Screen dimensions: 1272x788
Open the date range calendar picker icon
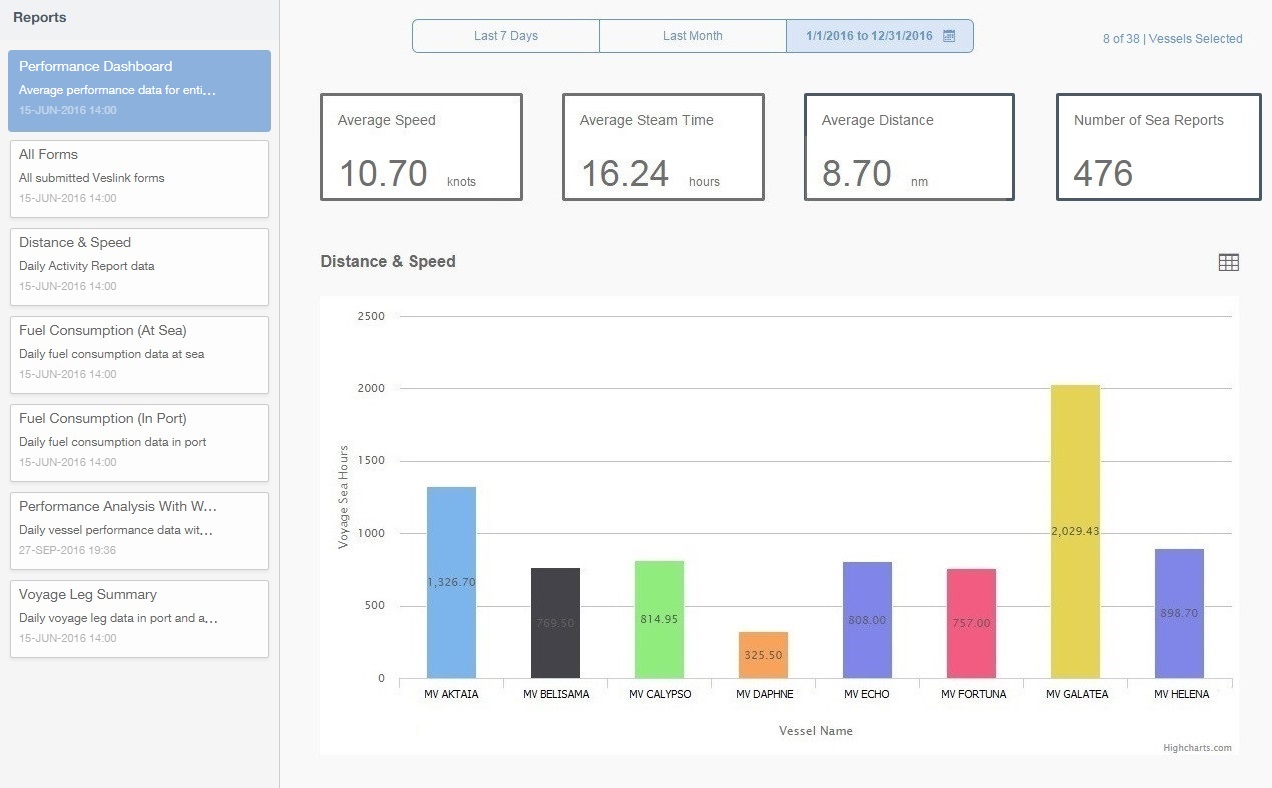[948, 35]
